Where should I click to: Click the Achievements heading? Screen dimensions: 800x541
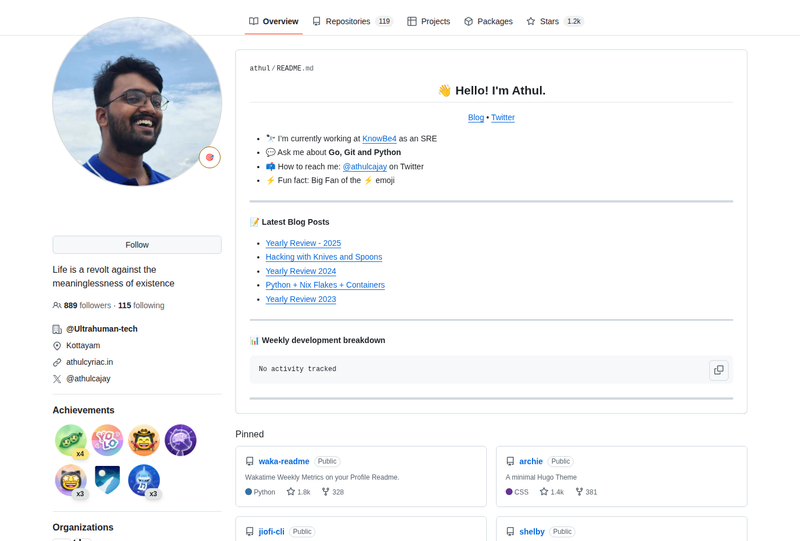point(83,410)
